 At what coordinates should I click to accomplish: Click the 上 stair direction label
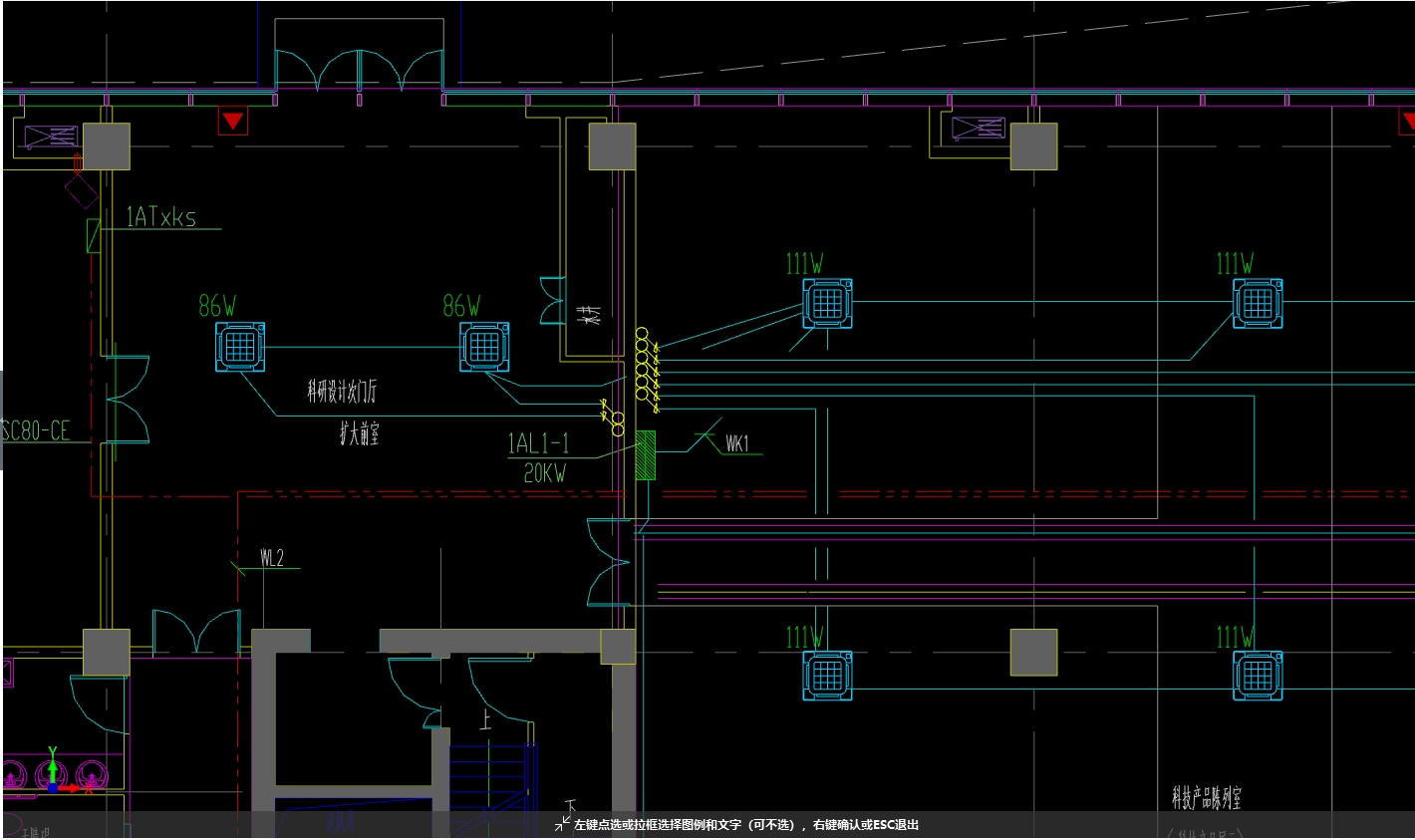point(485,719)
